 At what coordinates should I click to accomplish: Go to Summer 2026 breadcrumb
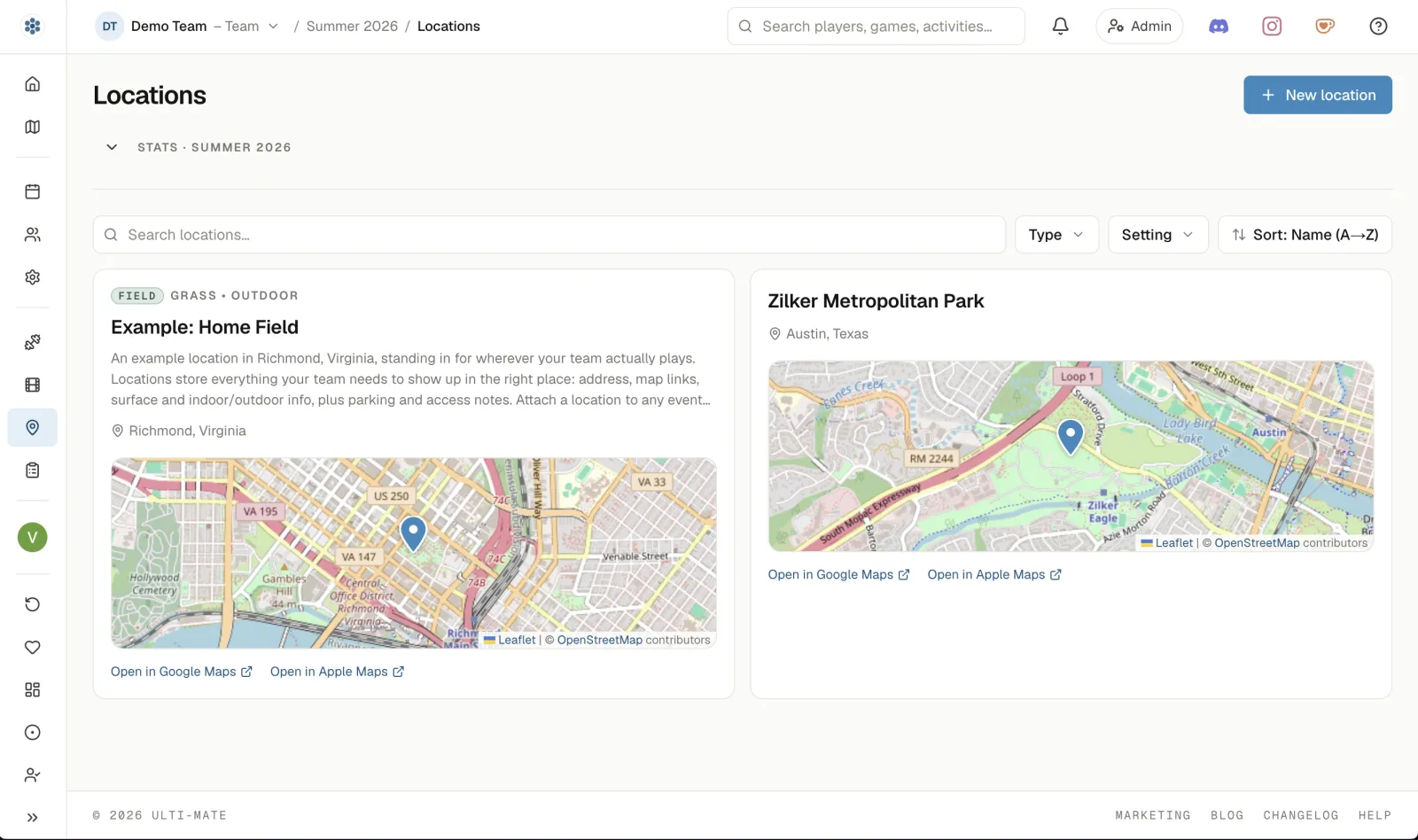pos(352,27)
